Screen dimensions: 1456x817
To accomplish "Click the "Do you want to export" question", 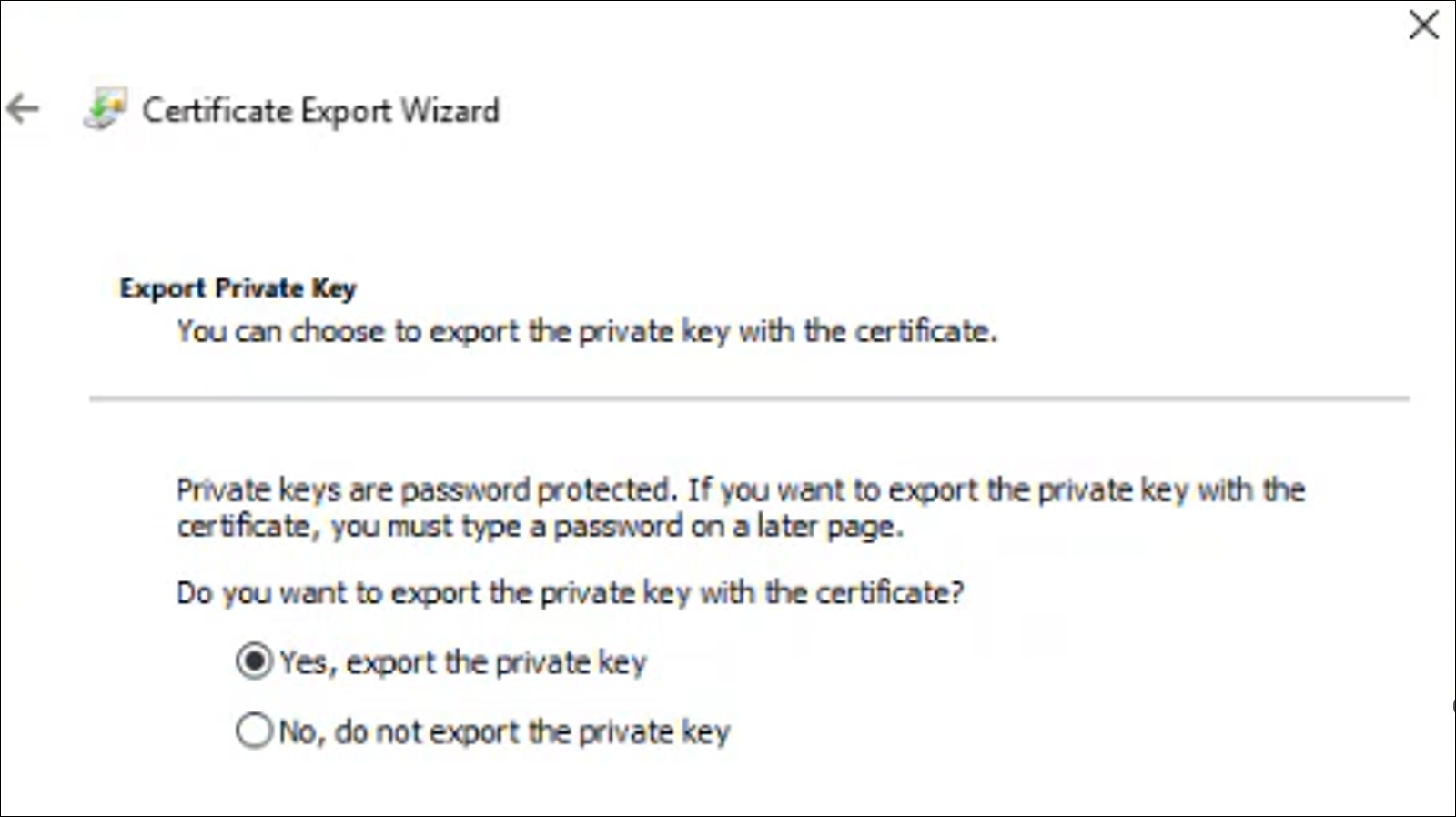I will [x=570, y=593].
